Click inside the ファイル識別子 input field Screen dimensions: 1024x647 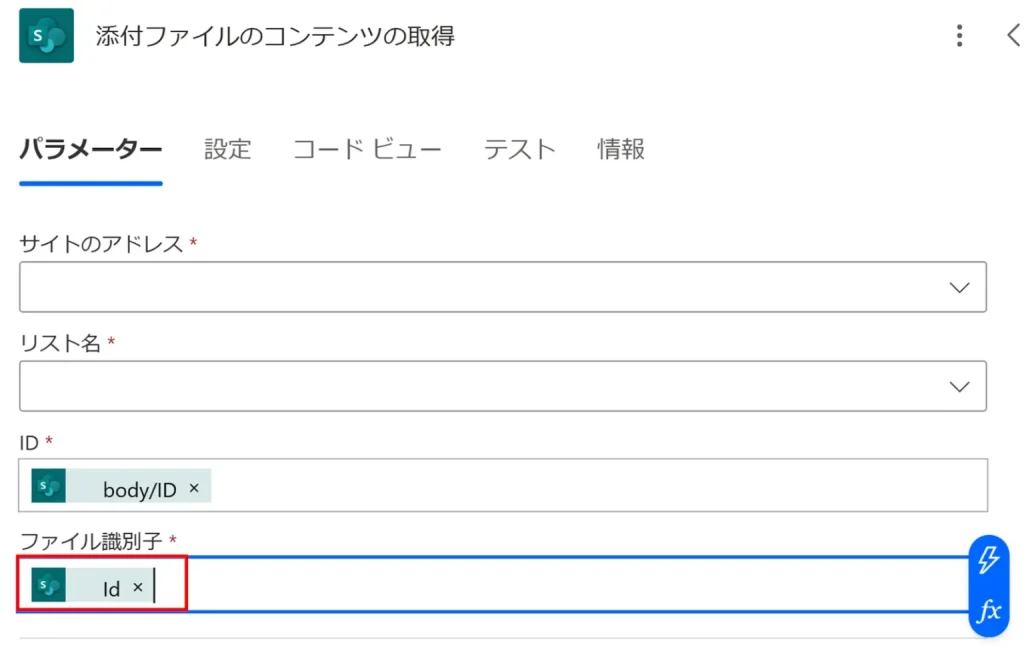[x=560, y=585]
